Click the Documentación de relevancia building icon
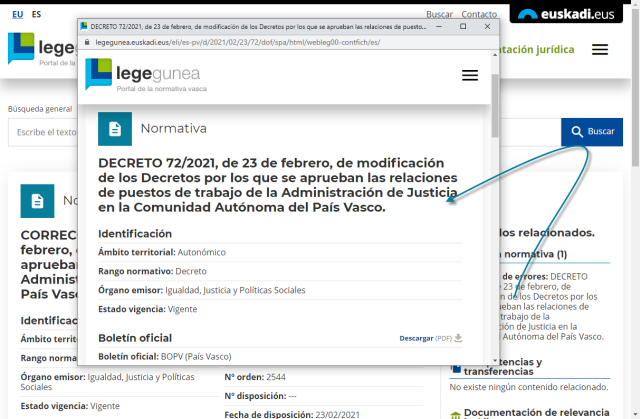The height and width of the screenshot is (419, 640). 456,415
